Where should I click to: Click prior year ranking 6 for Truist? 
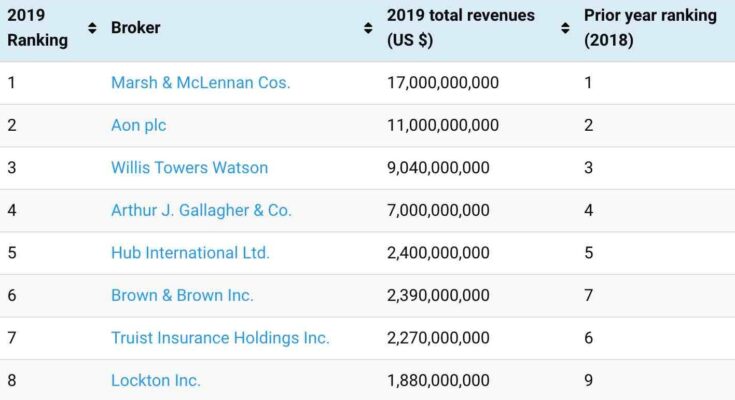(589, 338)
